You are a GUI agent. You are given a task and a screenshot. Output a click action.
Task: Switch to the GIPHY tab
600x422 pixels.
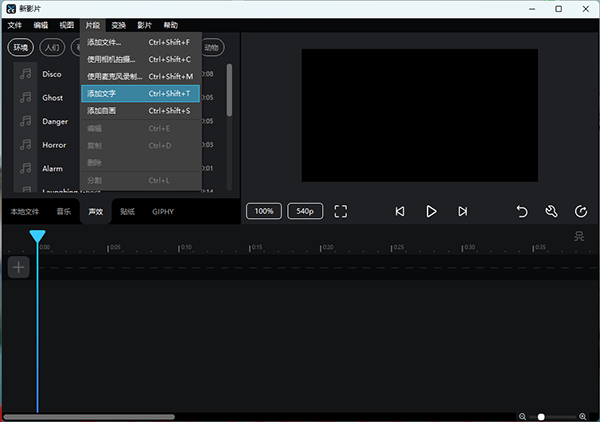tap(163, 212)
